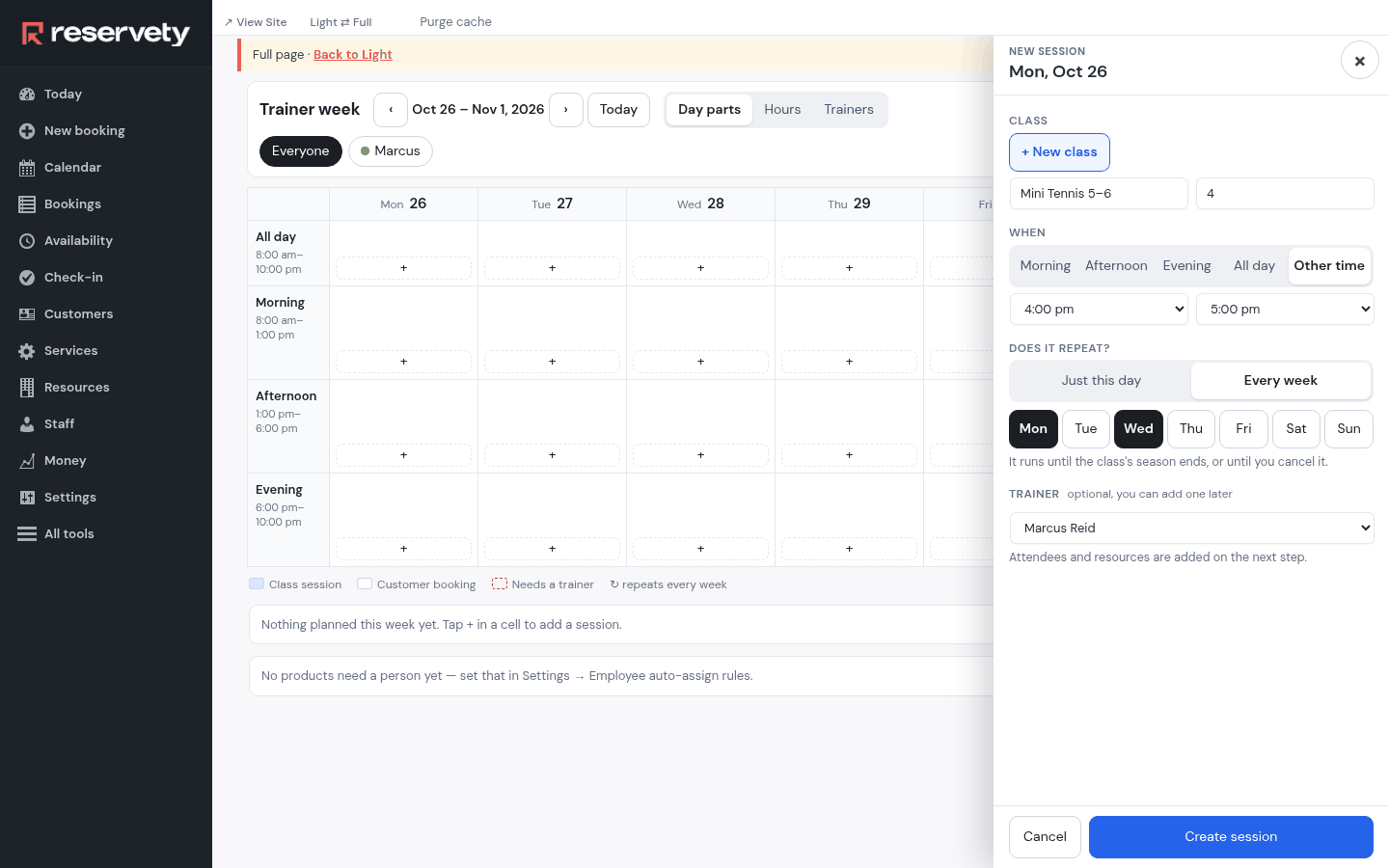Screen dimensions: 1389x868
Task: Open the Money chart icon
Action: (x=27, y=461)
